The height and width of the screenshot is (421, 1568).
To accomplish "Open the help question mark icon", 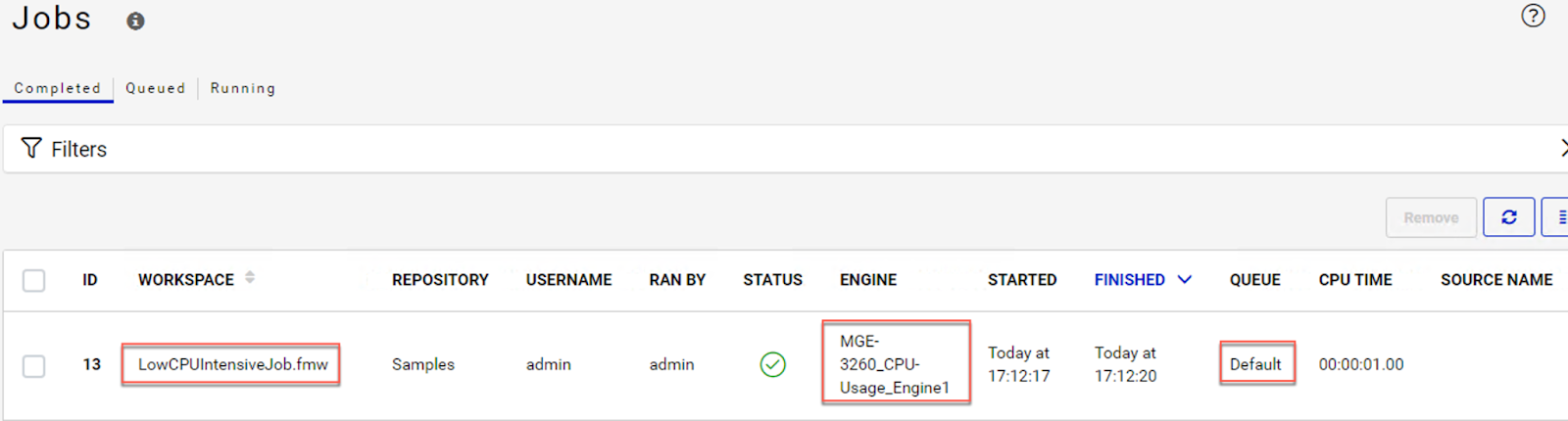I will pos(1533,16).
